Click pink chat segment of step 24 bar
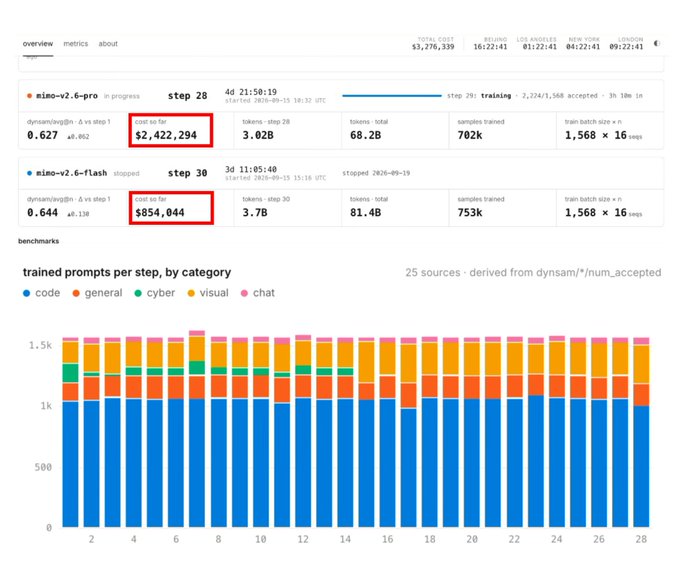Screen dimensions: 679x570 point(556,339)
